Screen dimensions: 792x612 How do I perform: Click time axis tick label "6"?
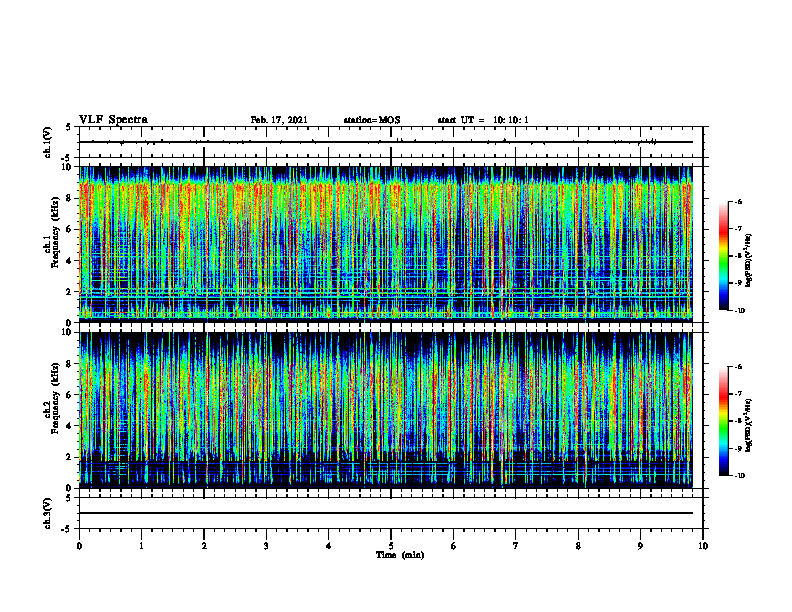454,546
